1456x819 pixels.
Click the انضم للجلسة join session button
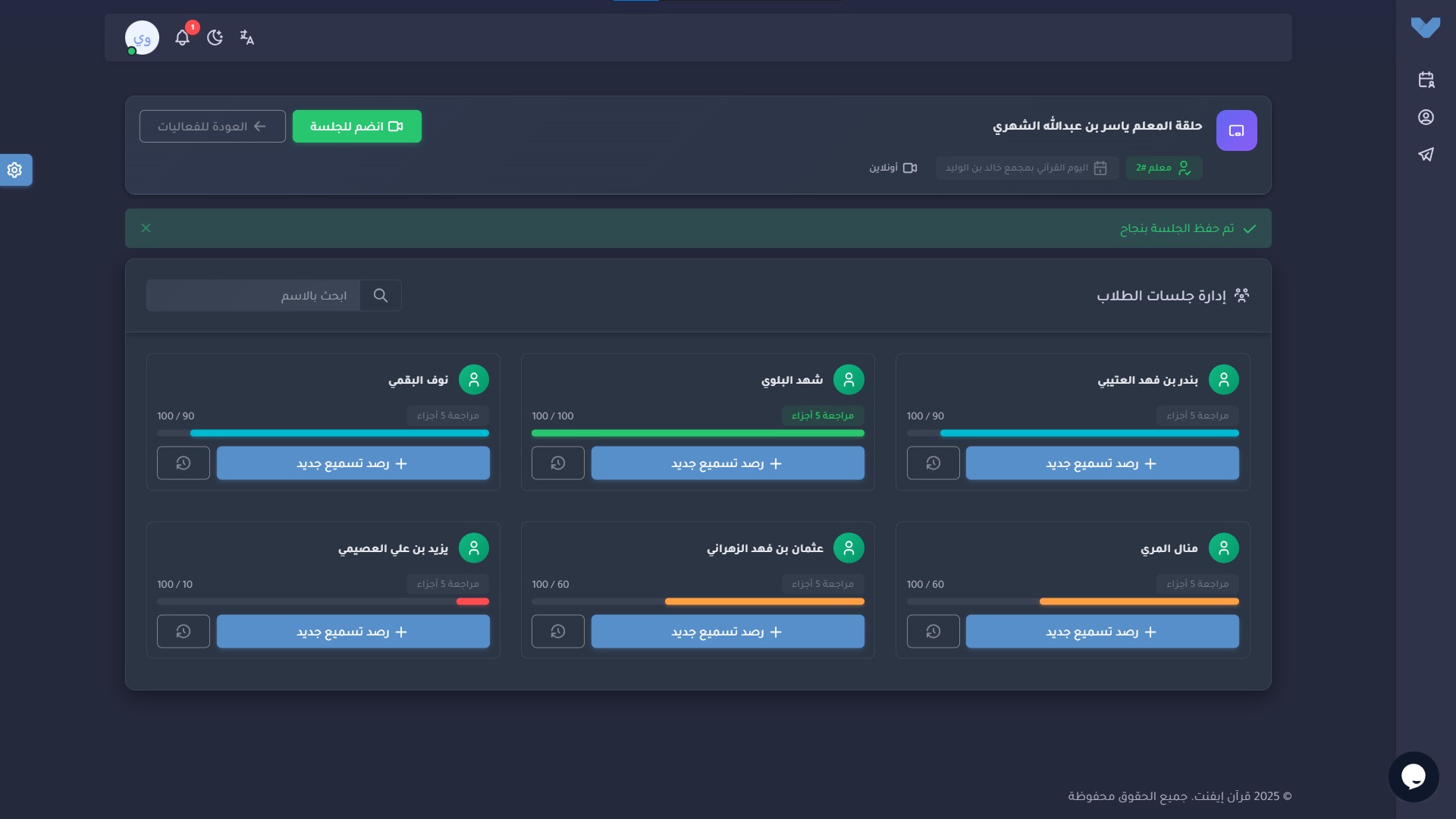356,126
